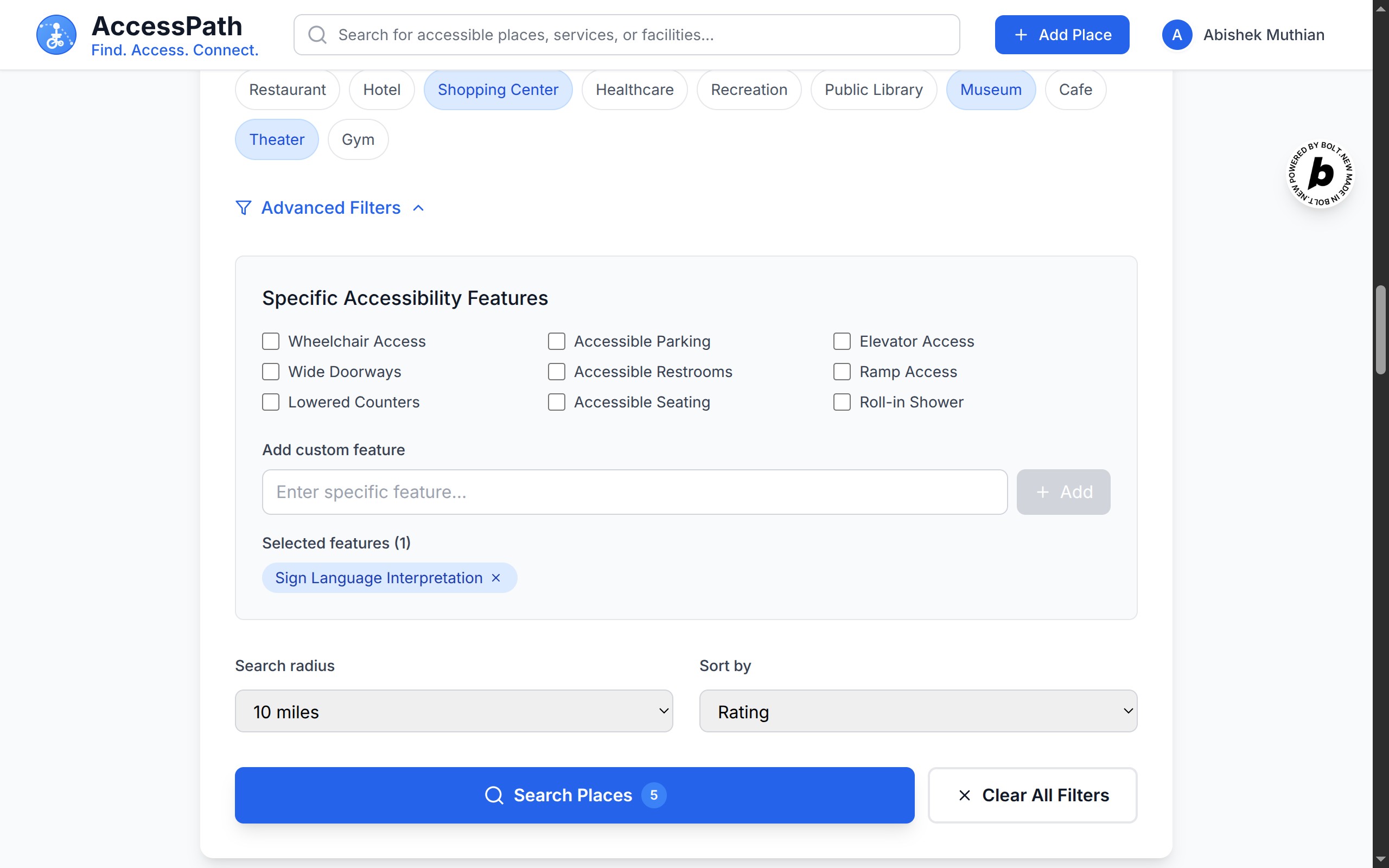The height and width of the screenshot is (868, 1389).
Task: Click the search magnifier icon in header
Action: (x=317, y=35)
